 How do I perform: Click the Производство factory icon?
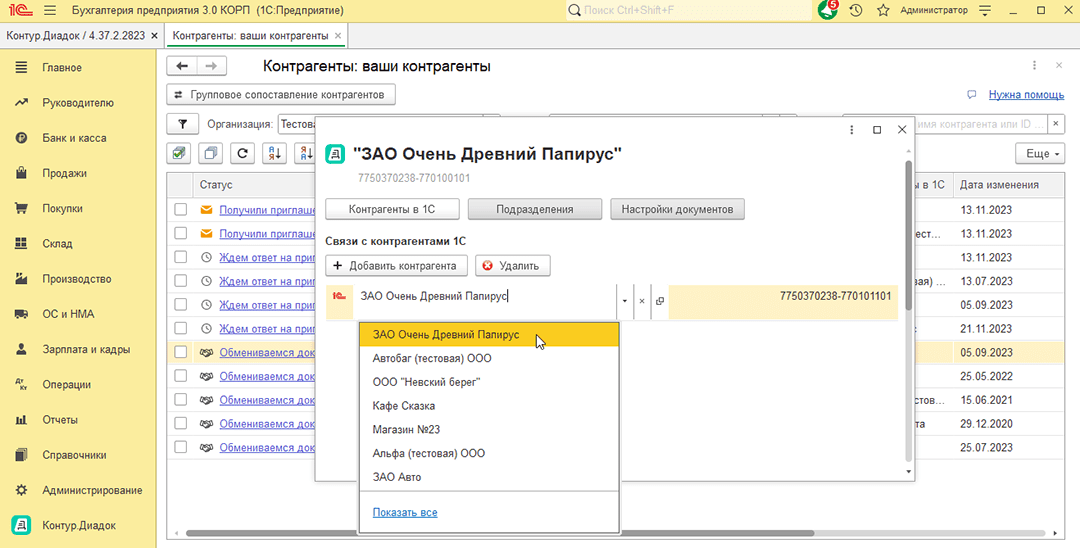click(21, 279)
